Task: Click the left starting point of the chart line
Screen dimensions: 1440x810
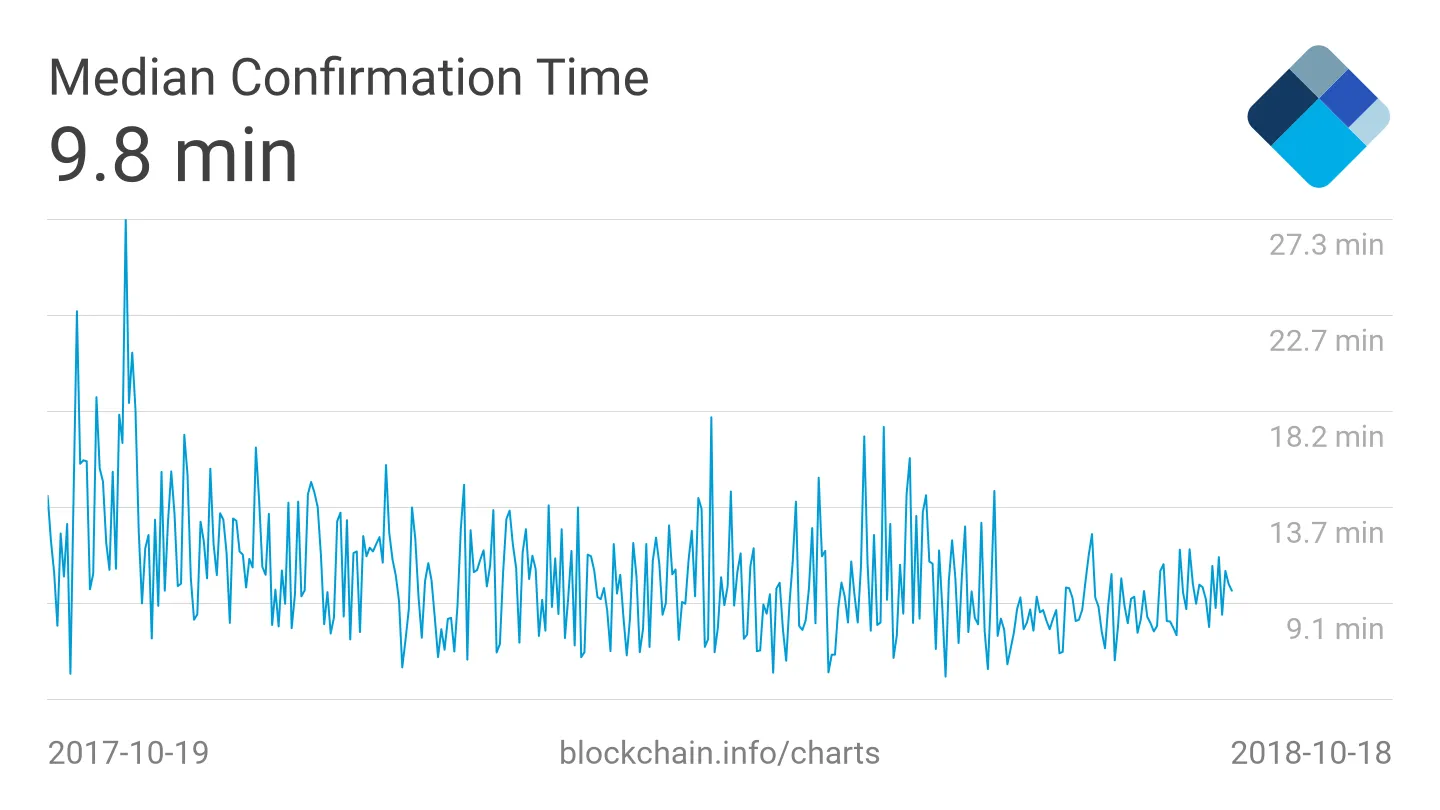Action: coord(48,496)
